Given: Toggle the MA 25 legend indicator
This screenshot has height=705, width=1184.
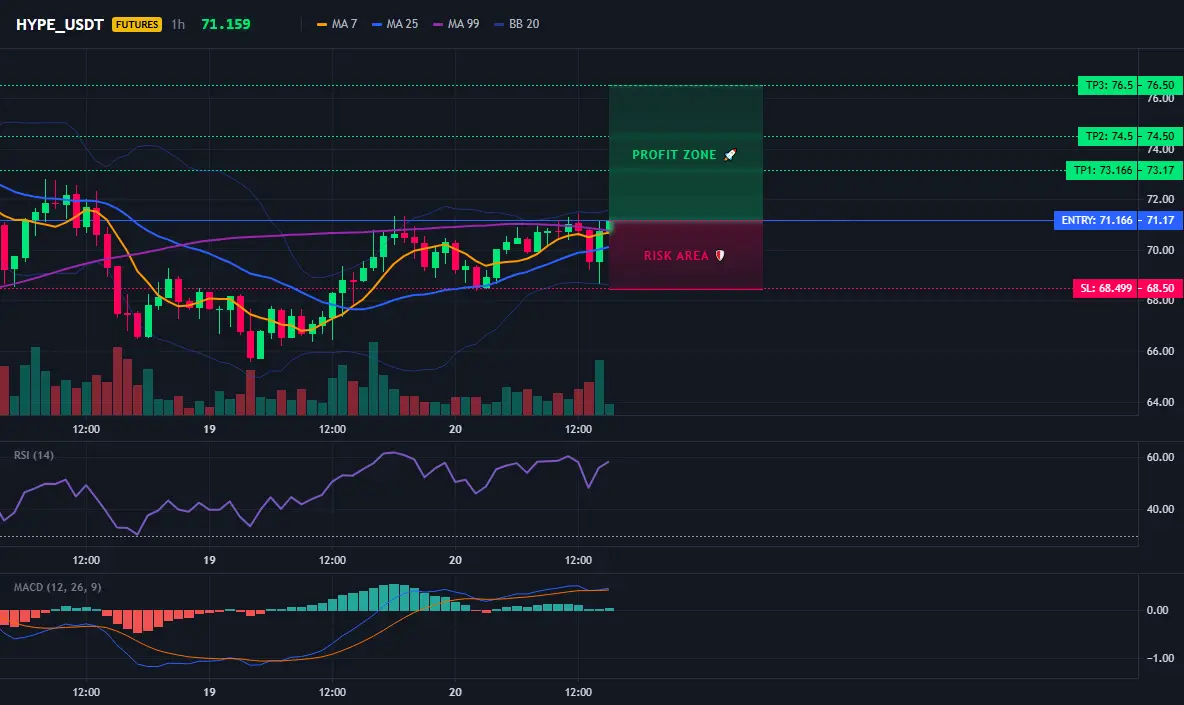Looking at the screenshot, I should pos(395,24).
